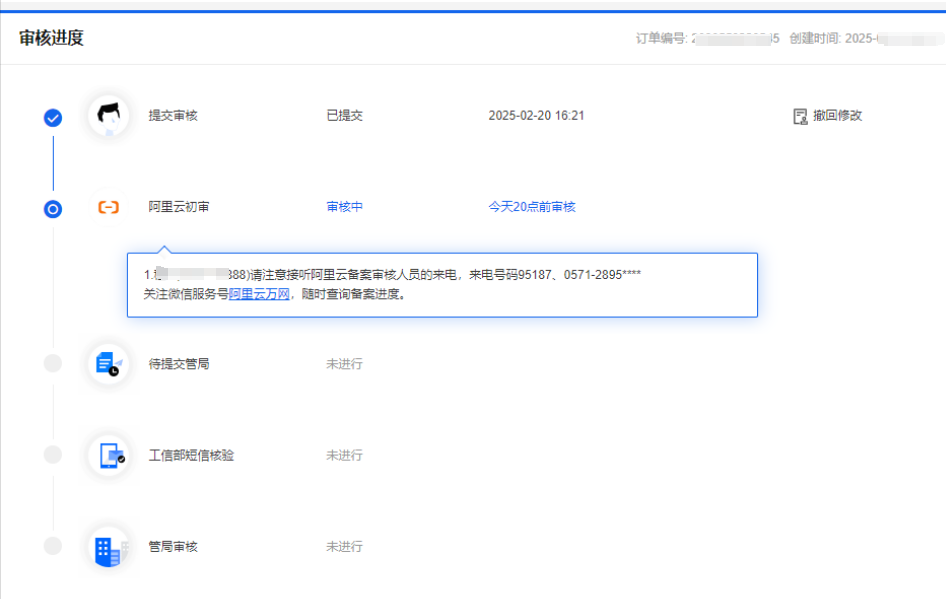Click the active ring marker for 阿里云初审
The width and height of the screenshot is (946, 599).
click(53, 209)
